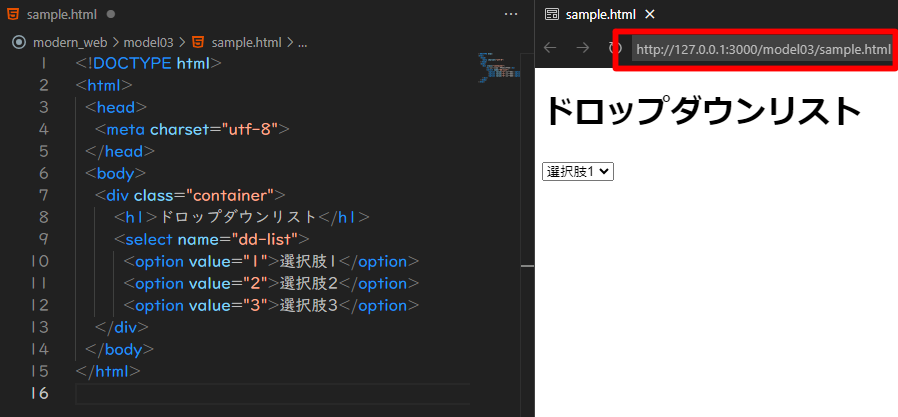Viewport: 898px width, 417px height.
Task: Click line number 9 in the gutter
Action: [x=44, y=239]
